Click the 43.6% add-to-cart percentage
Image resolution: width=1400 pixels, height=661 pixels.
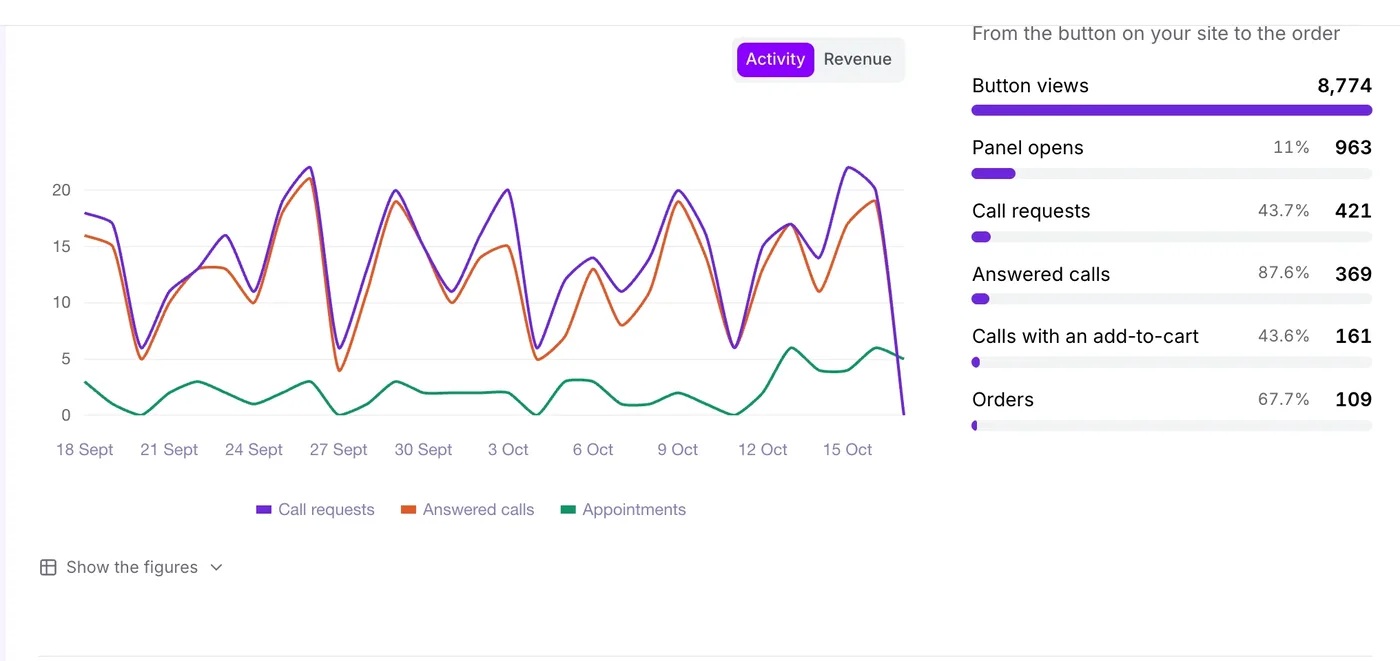1284,336
